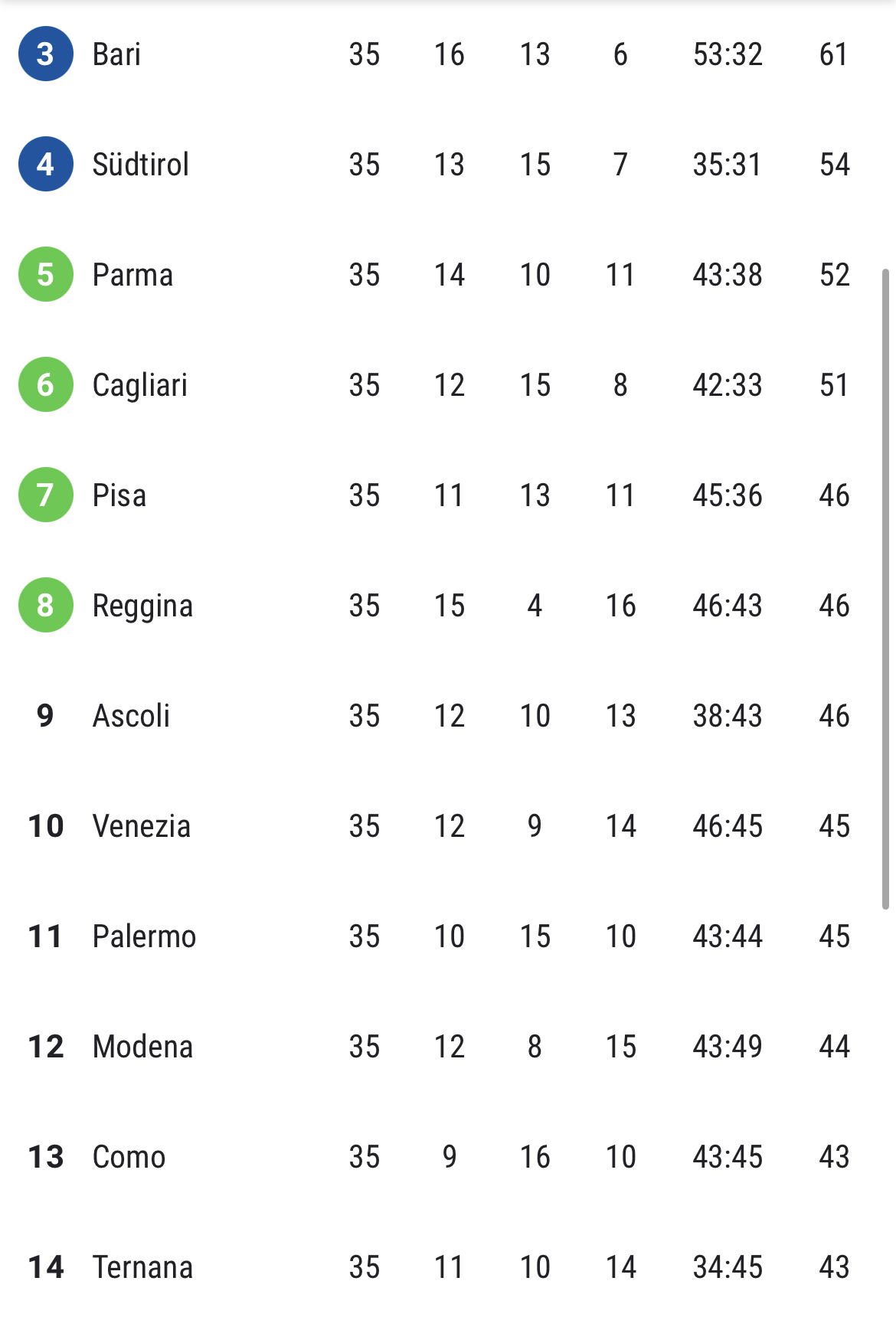The width and height of the screenshot is (896, 1330).
Task: Open Modena team page
Action: [x=142, y=1047]
